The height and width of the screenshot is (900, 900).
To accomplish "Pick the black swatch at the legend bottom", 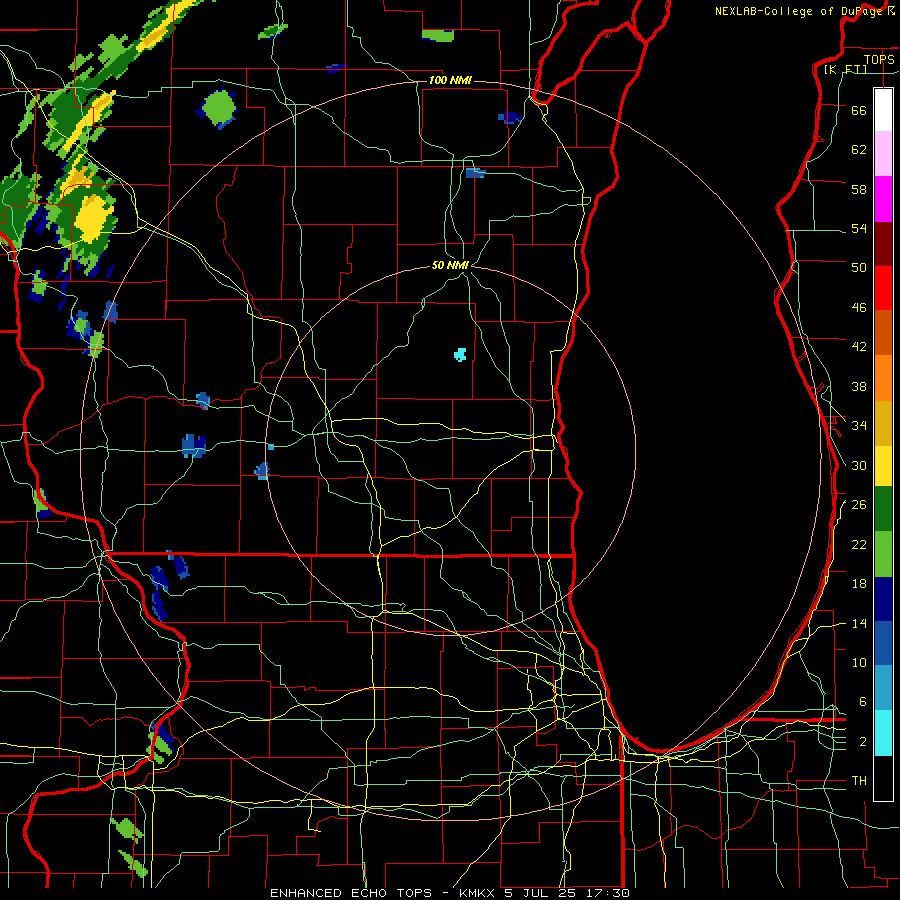I will point(883,778).
